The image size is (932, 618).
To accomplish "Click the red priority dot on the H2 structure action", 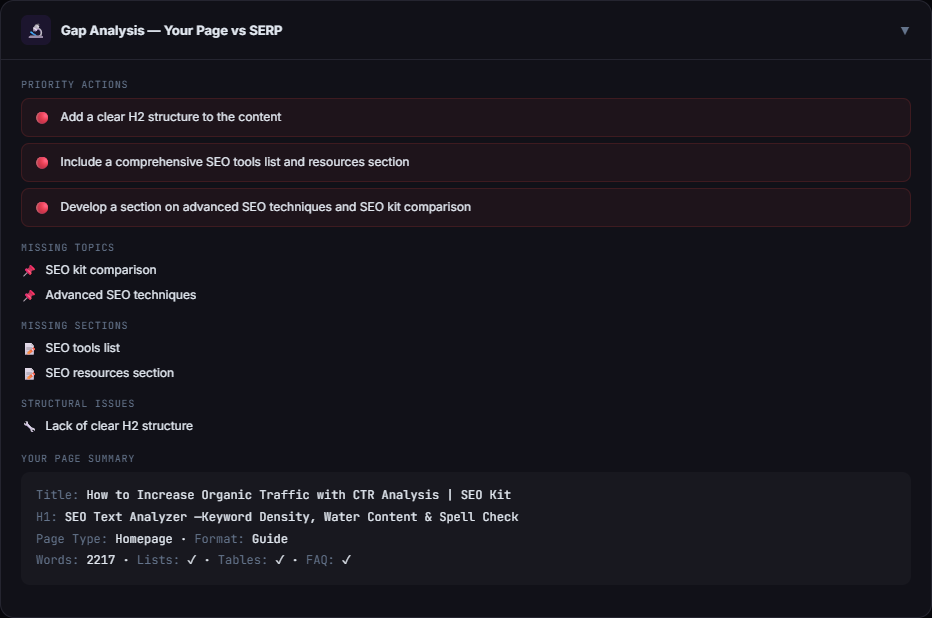I will tap(41, 117).
